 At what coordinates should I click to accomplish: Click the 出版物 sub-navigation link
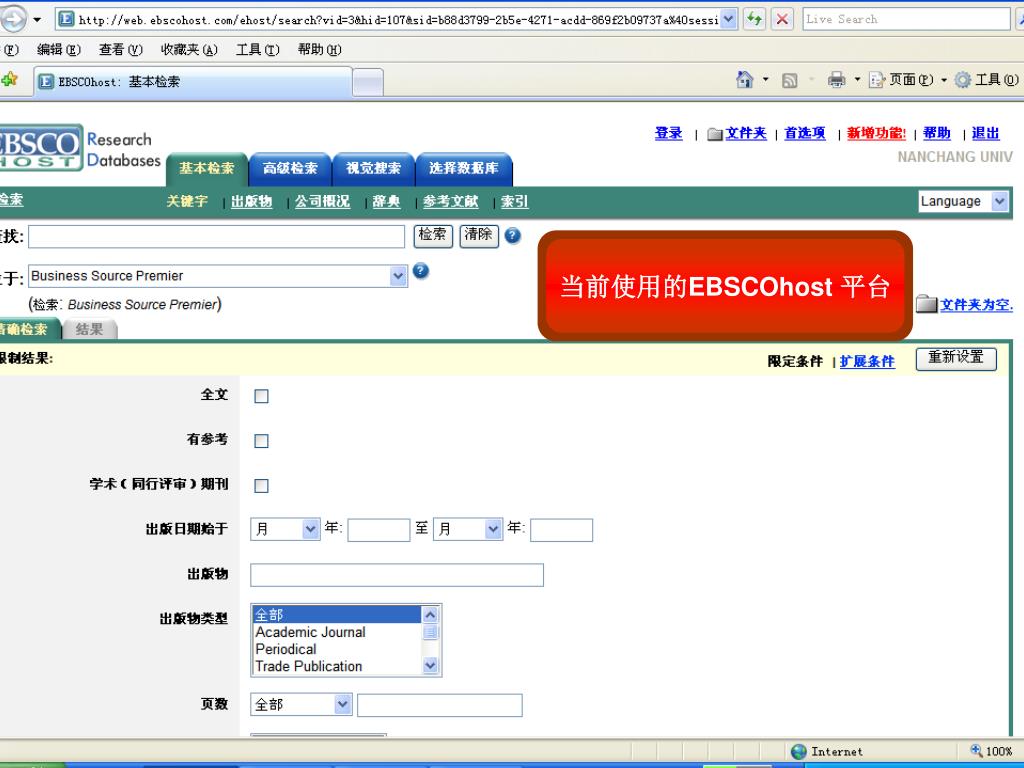(251, 202)
